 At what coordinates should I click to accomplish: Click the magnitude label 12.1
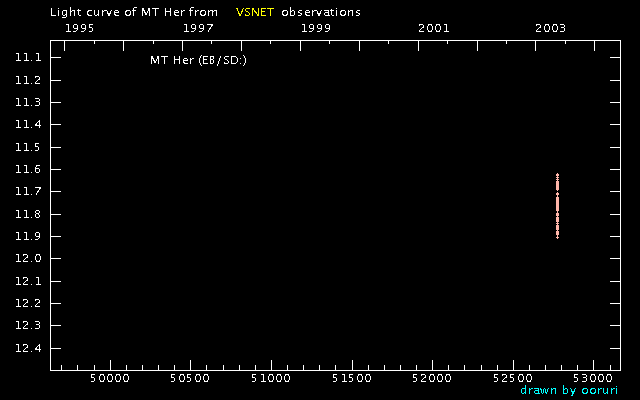coord(29,281)
